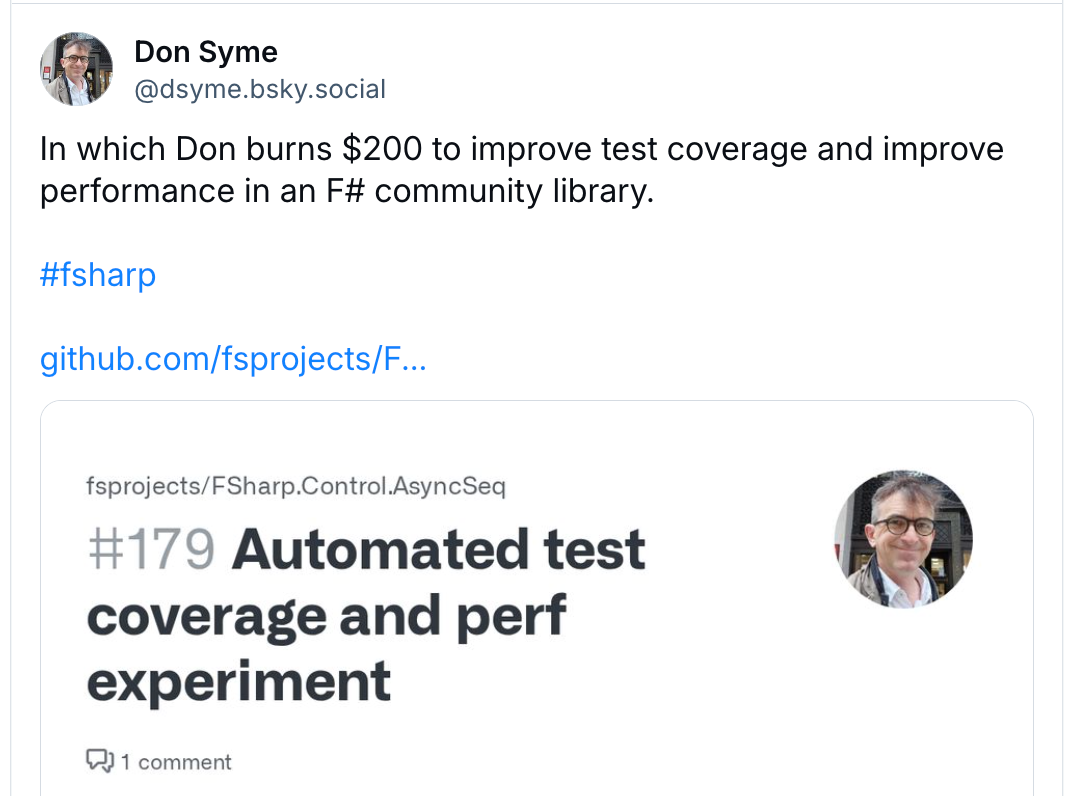Click the #179 issue number
The height and width of the screenshot is (796, 1072).
click(151, 549)
